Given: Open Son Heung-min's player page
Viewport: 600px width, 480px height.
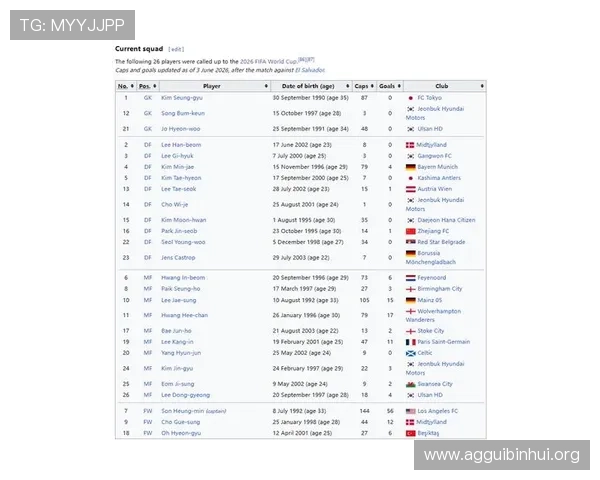Looking at the screenshot, I should click(x=183, y=411).
